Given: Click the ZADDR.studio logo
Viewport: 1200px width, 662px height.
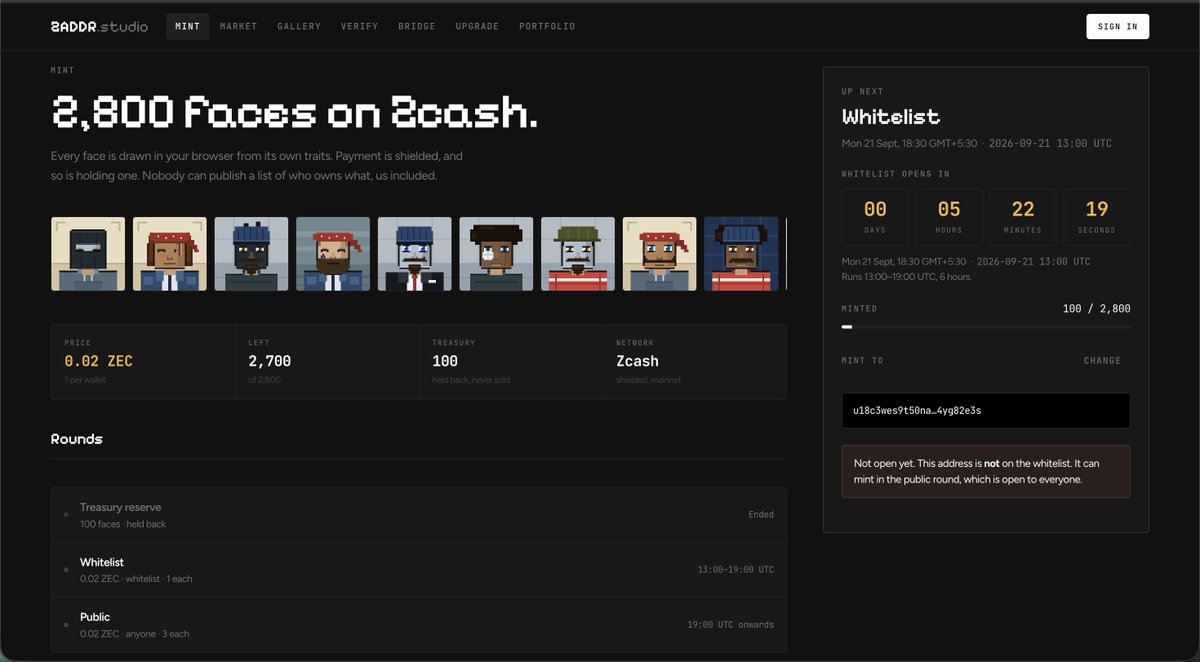Looking at the screenshot, I should [x=99, y=26].
